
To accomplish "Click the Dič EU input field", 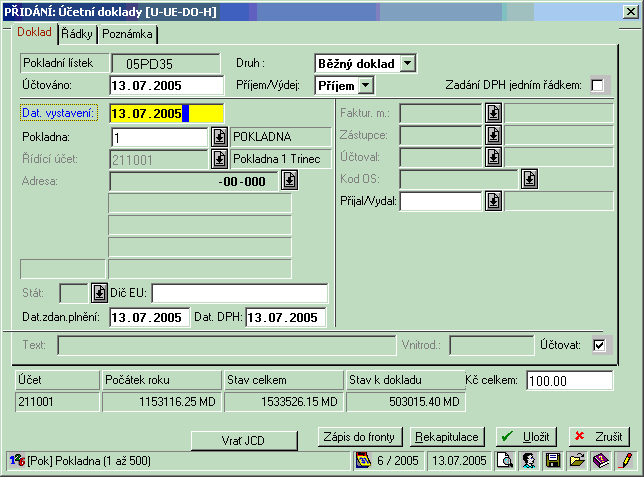I will (239, 293).
